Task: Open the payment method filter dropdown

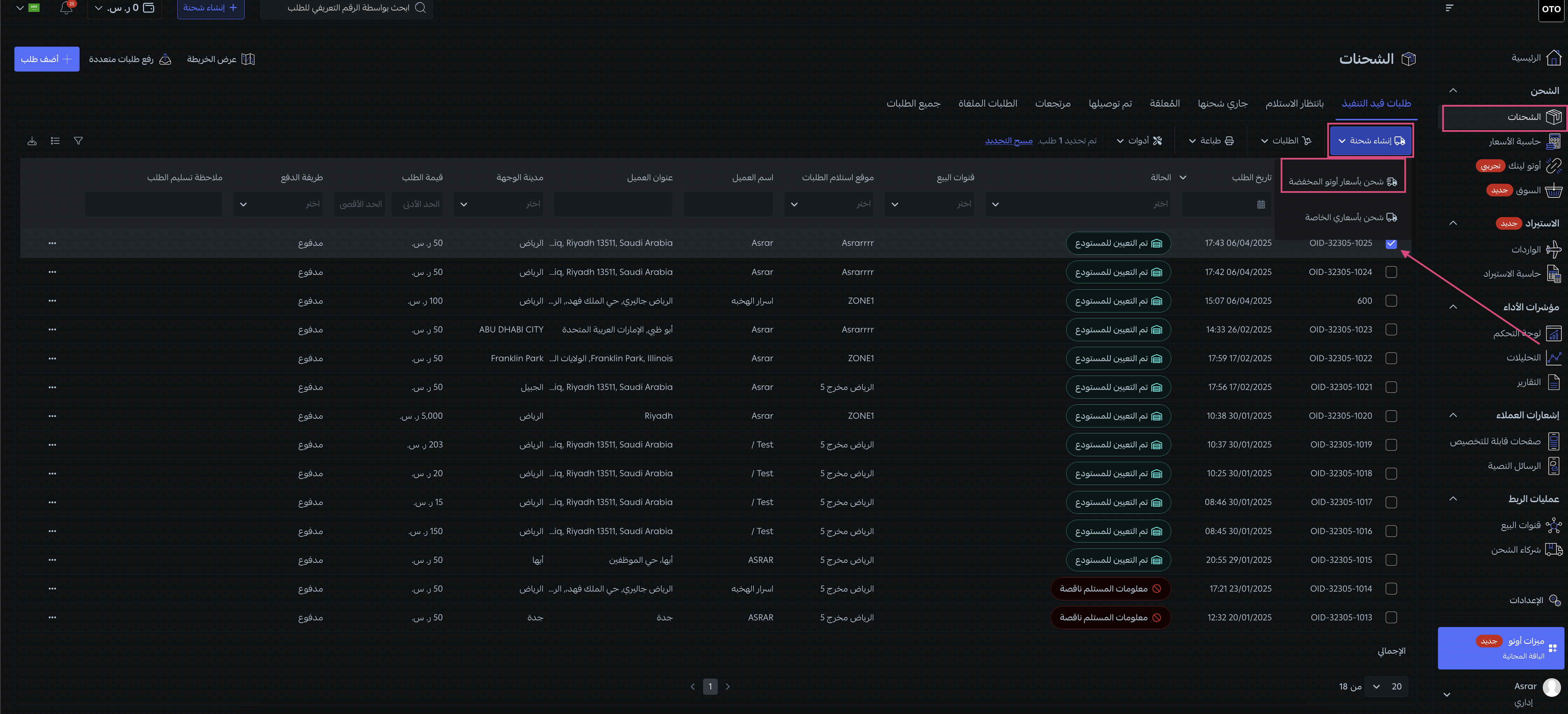Action: point(279,204)
